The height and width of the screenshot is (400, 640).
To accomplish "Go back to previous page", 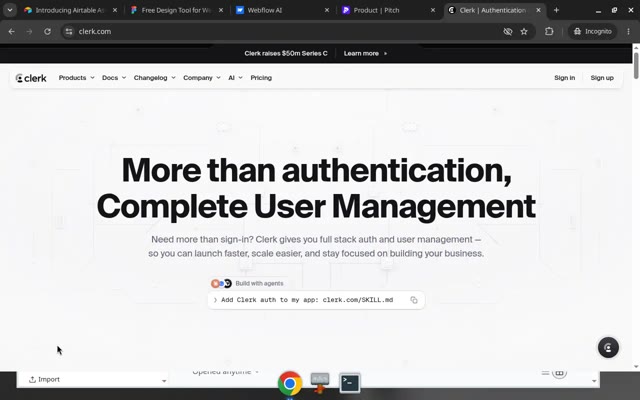I will point(11,31).
